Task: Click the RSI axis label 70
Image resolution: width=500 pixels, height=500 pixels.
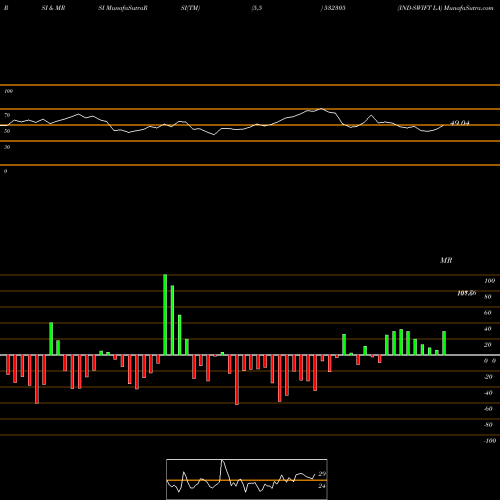Action: [7, 115]
